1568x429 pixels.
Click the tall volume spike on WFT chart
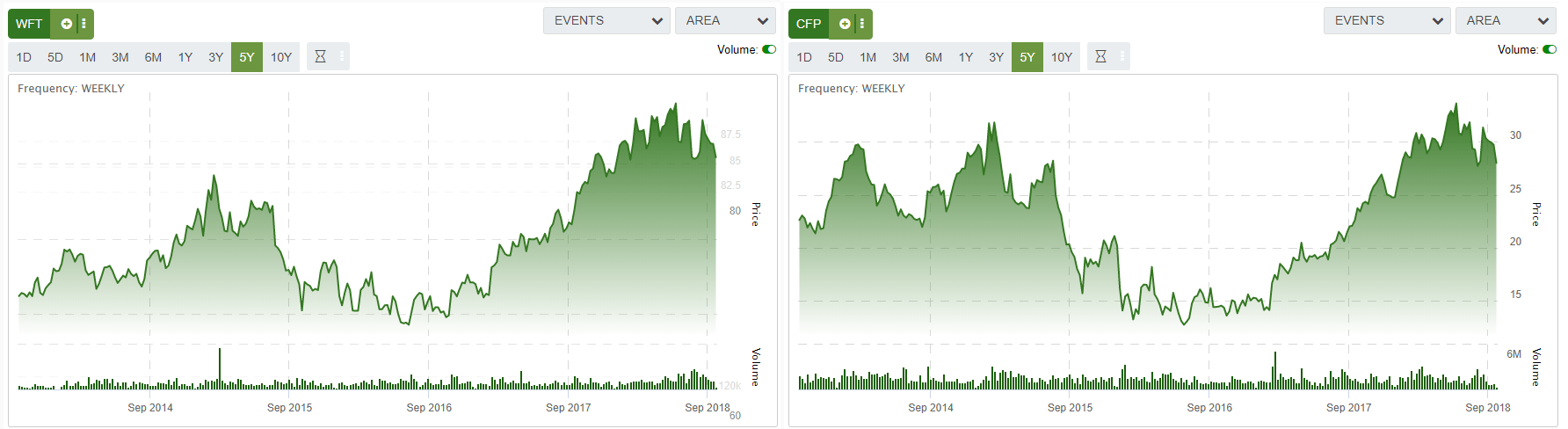(220, 367)
